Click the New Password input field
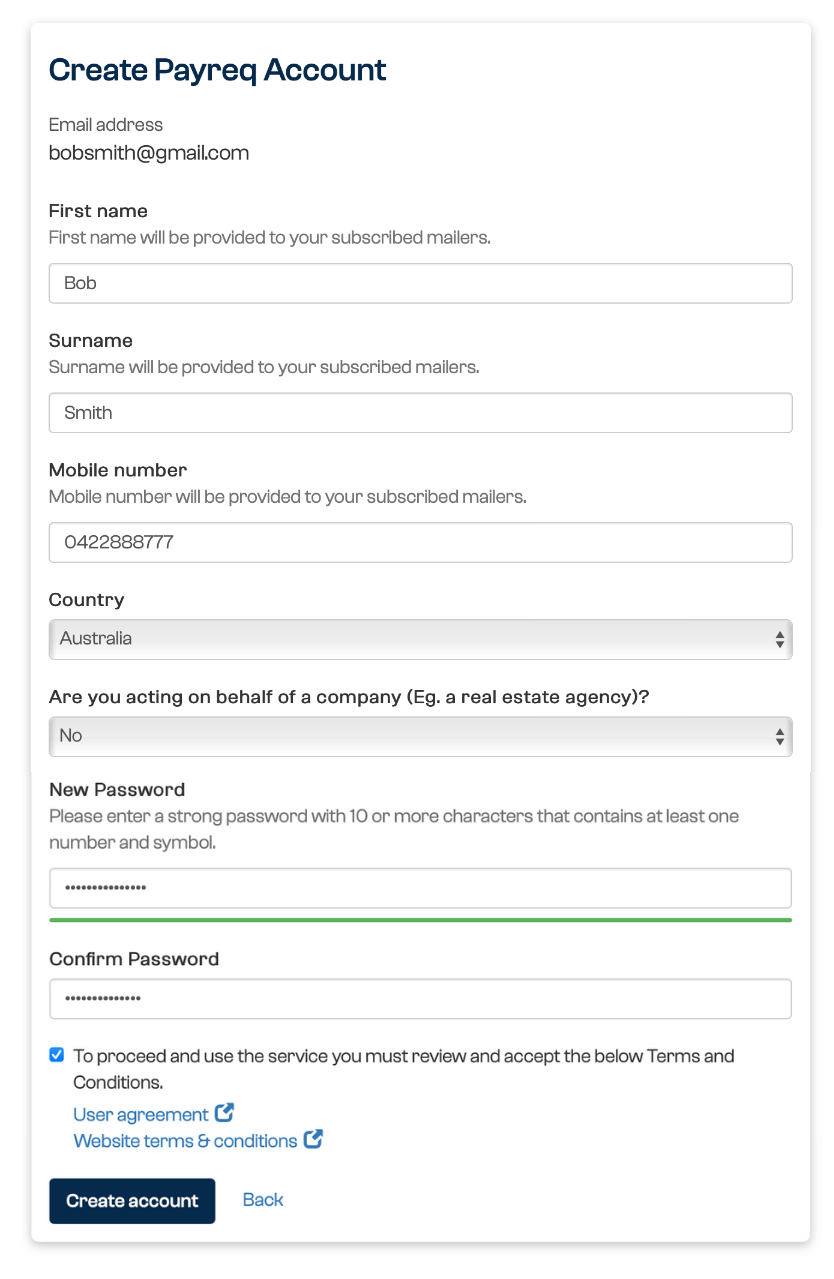The height and width of the screenshot is (1279, 834). 420,888
